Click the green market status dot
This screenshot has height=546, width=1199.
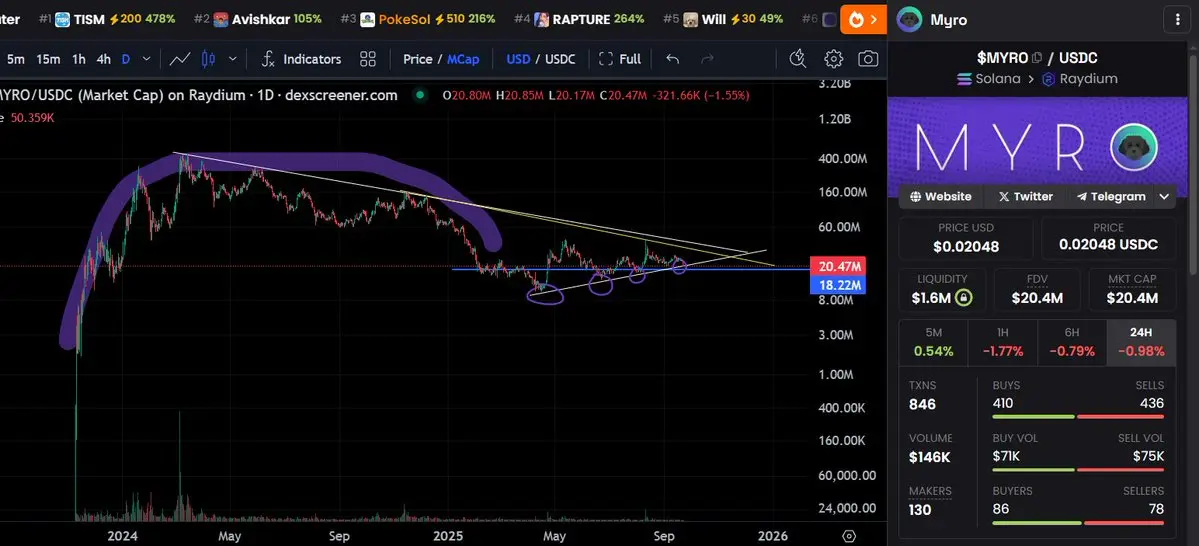tap(418, 96)
